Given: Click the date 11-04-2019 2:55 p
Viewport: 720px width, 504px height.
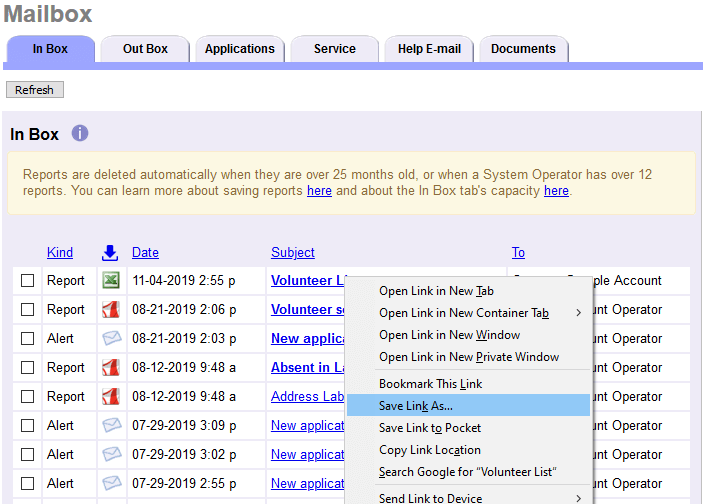Looking at the screenshot, I should (184, 280).
